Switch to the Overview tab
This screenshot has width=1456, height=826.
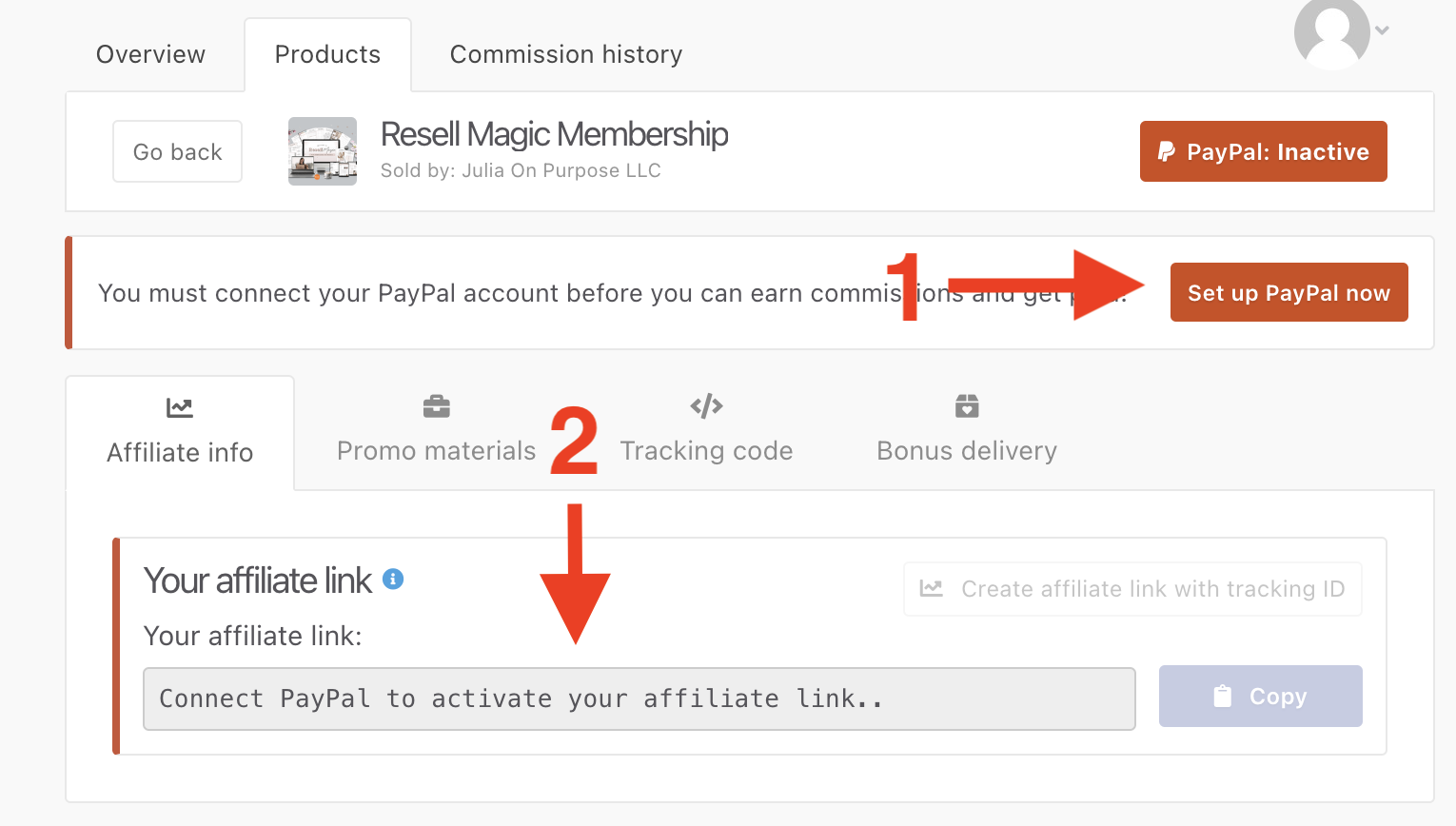(150, 54)
